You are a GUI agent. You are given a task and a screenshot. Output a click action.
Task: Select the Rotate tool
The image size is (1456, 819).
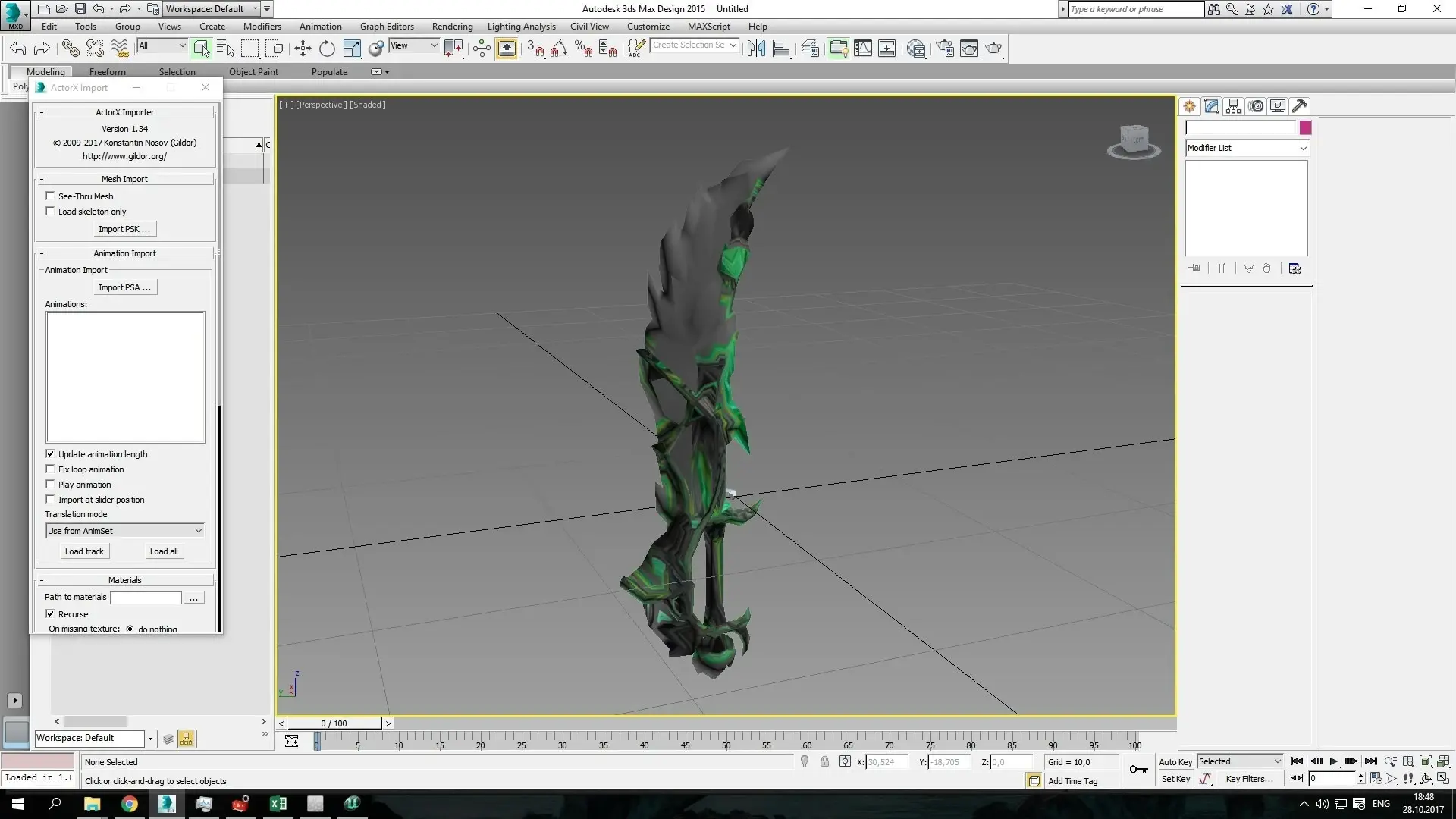327,49
